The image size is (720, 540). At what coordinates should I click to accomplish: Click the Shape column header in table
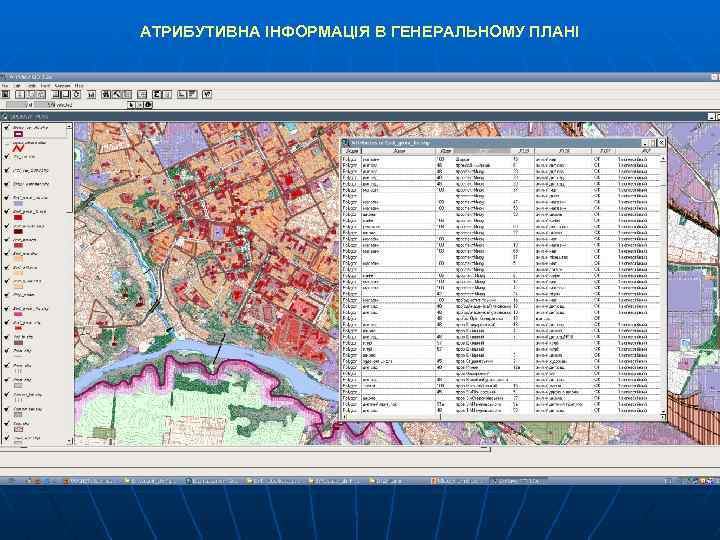pyautogui.click(x=353, y=151)
